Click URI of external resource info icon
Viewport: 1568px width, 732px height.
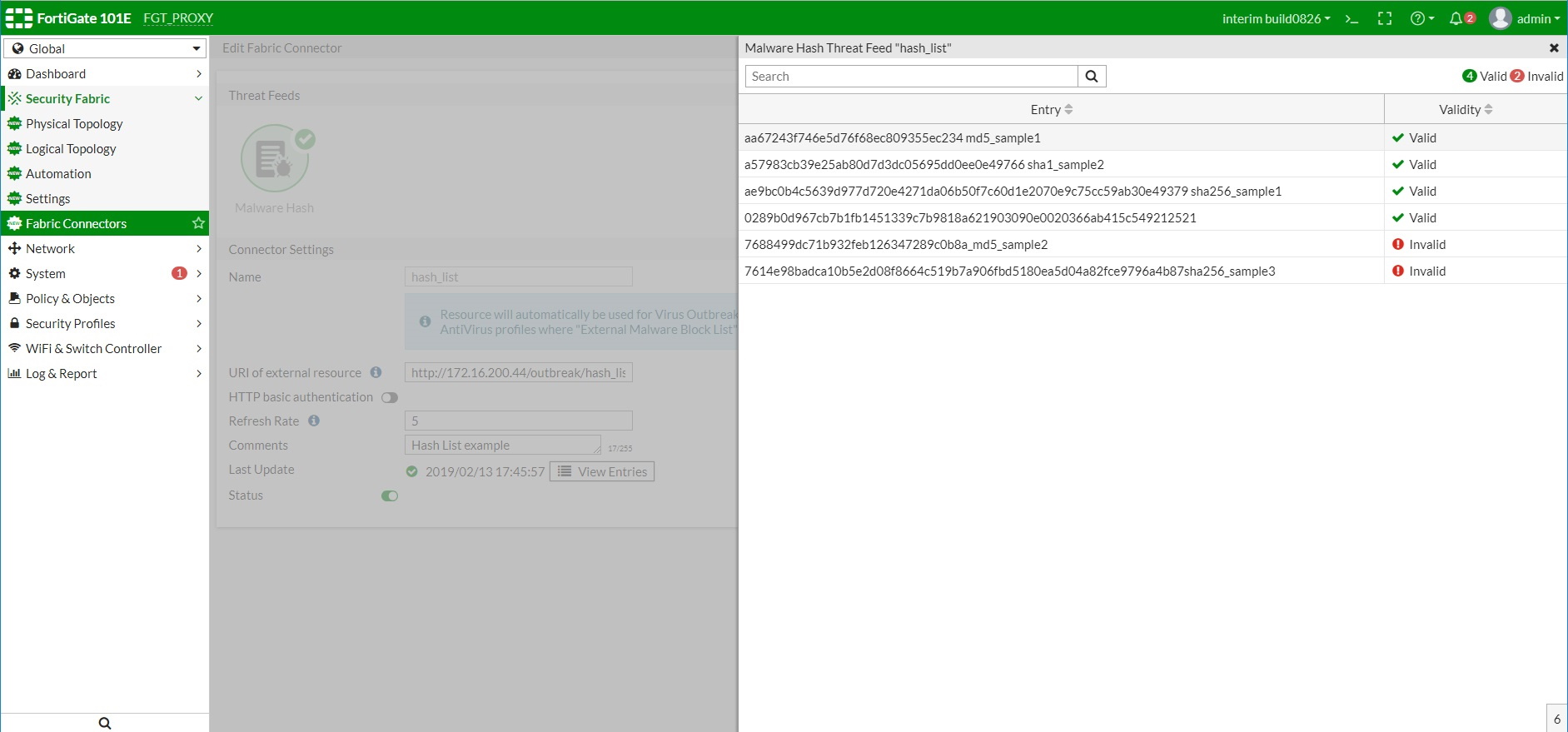376,372
